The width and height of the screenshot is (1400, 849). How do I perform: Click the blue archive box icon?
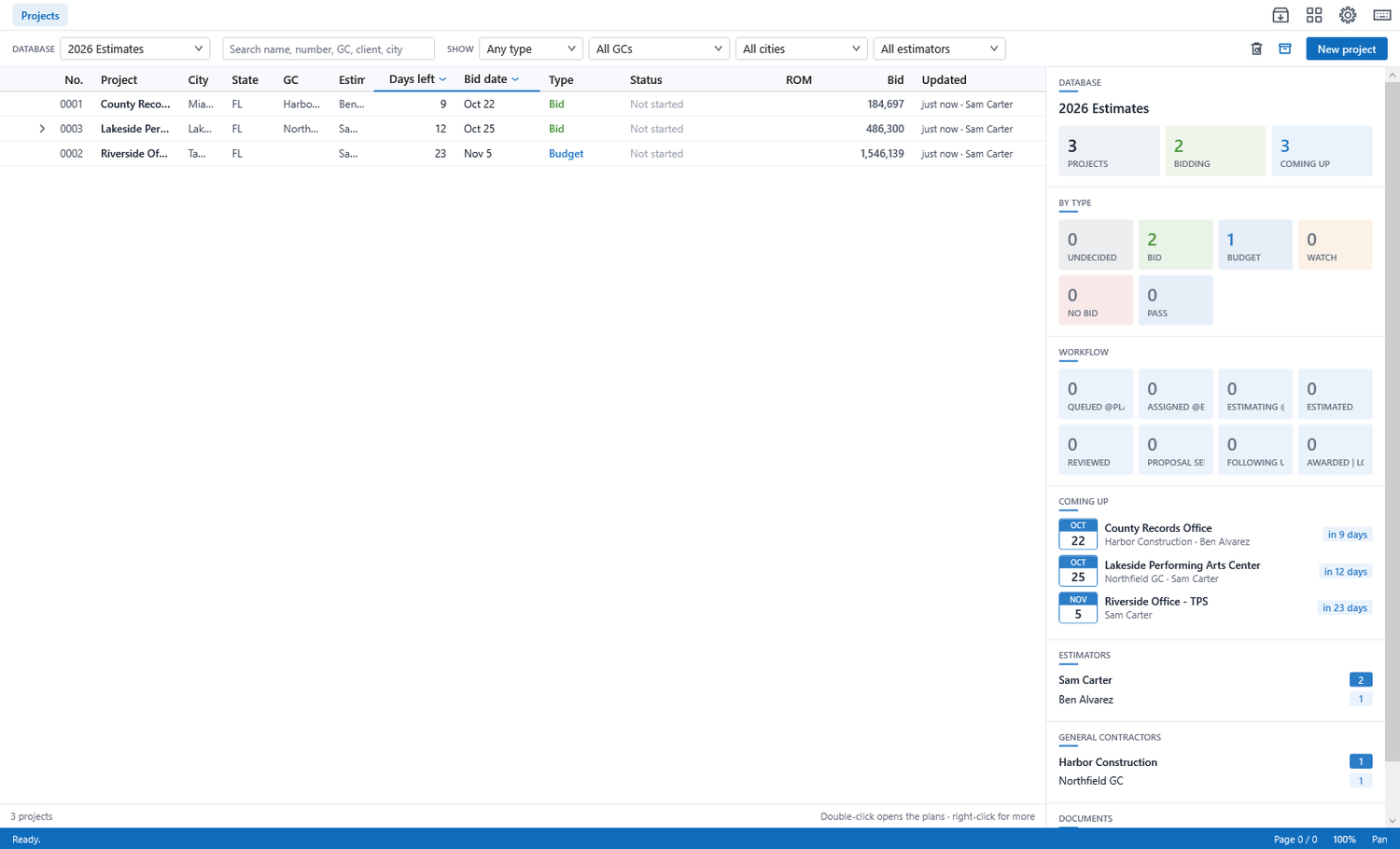1285,49
